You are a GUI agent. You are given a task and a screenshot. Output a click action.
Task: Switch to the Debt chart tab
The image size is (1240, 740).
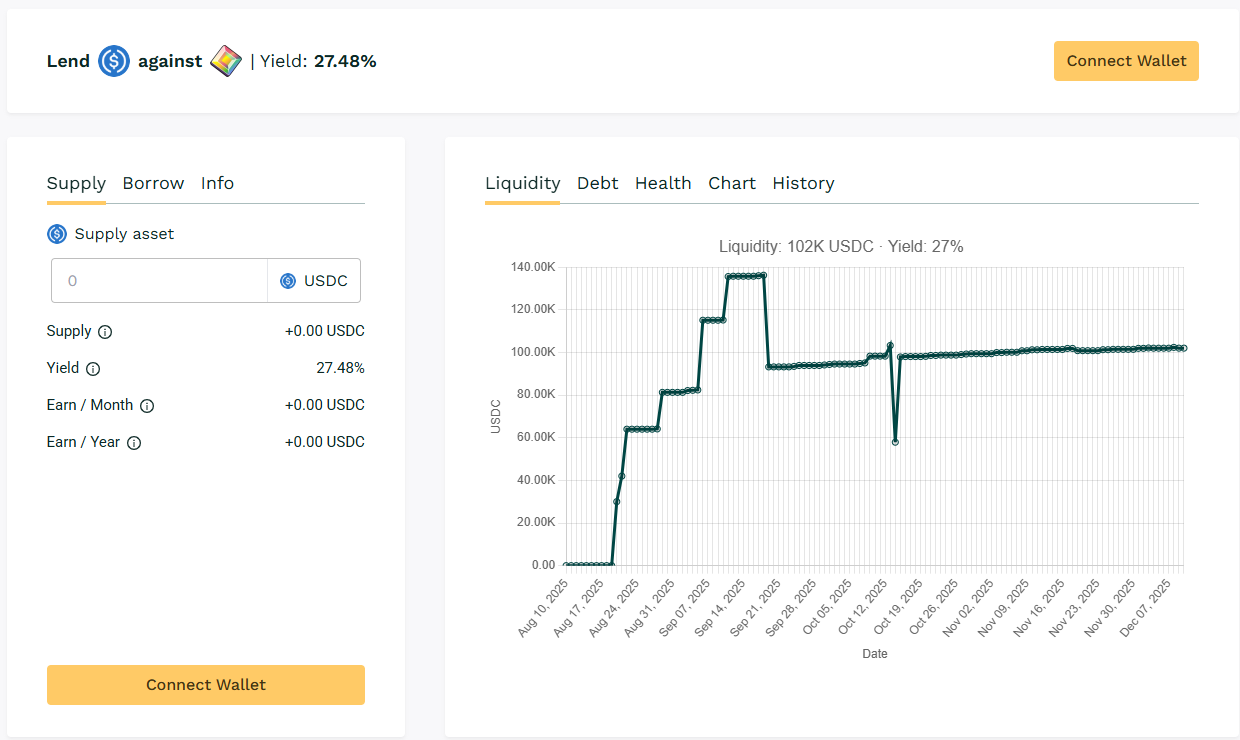tap(597, 183)
